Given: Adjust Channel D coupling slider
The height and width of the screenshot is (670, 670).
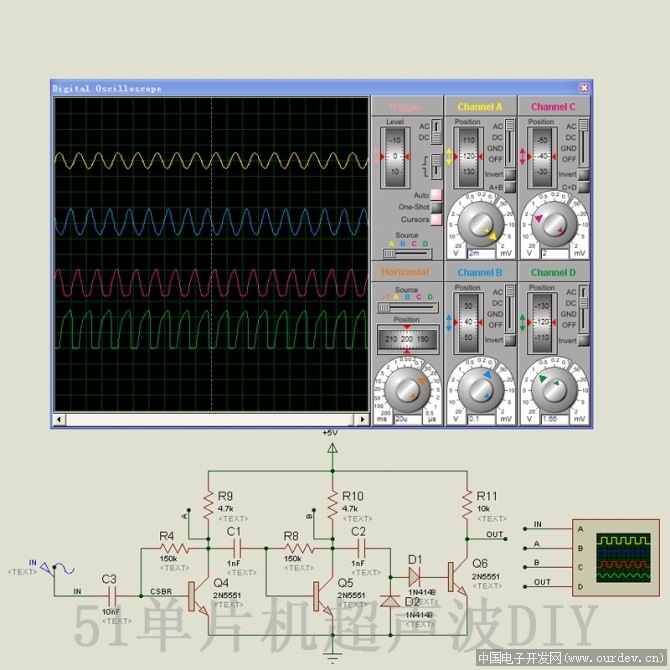Looking at the screenshot, I should pyautogui.click(x=583, y=309).
